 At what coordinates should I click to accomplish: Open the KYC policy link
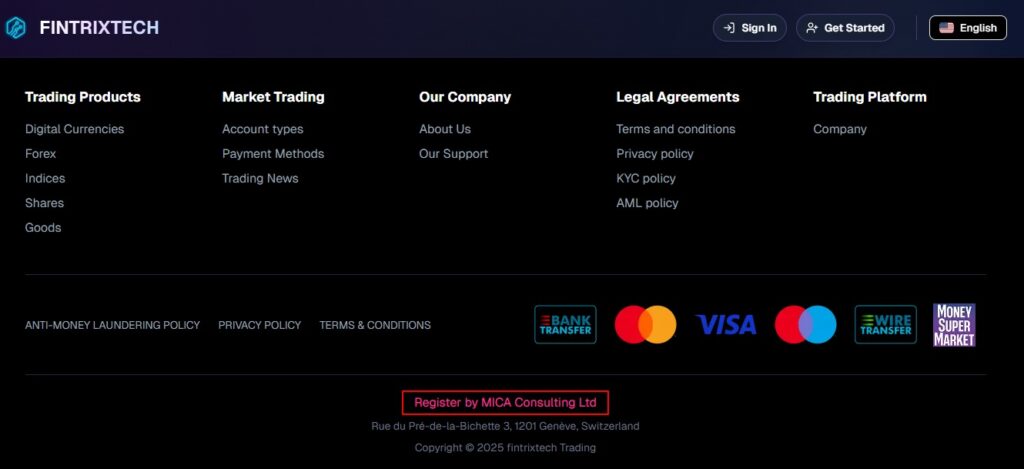646,178
